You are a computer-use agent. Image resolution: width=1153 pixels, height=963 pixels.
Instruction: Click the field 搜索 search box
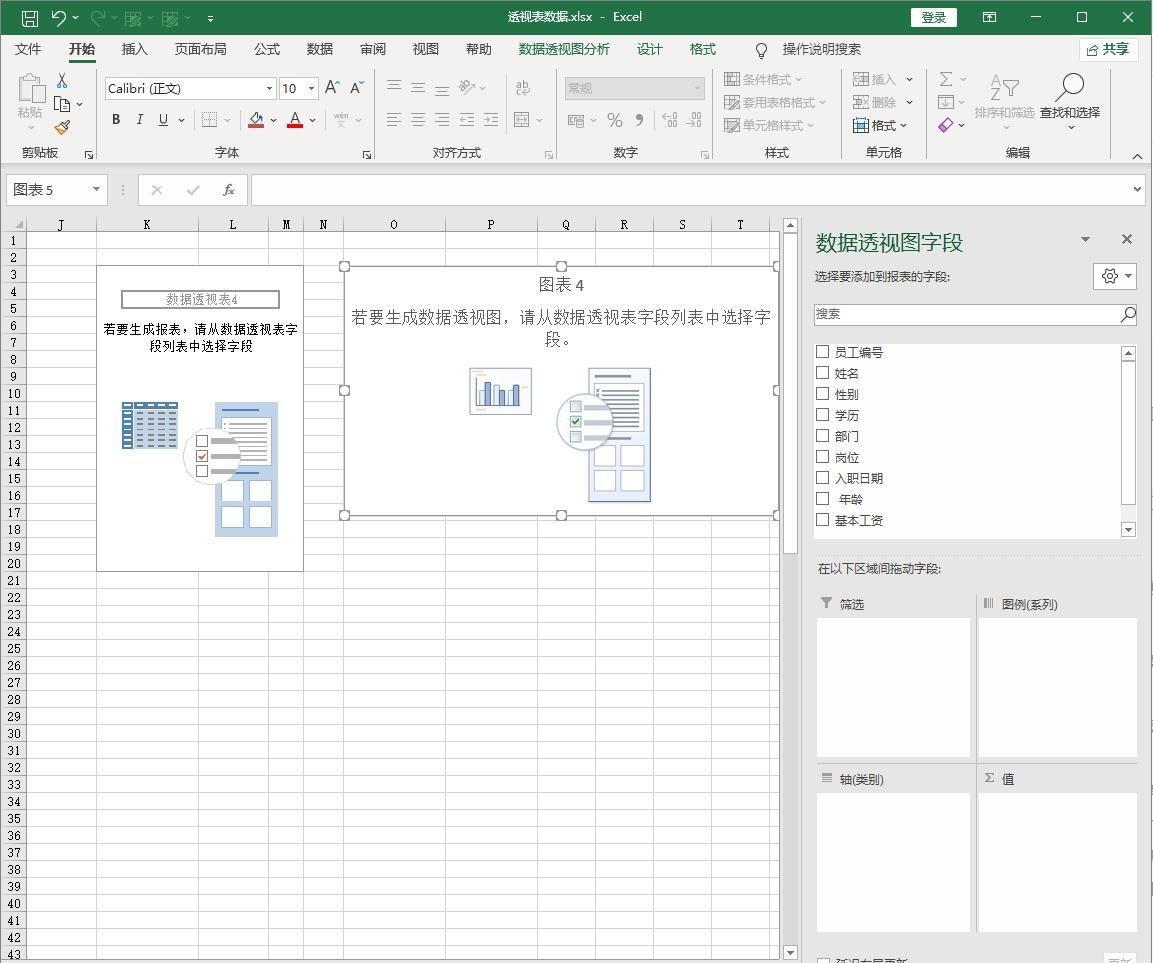pyautogui.click(x=965, y=314)
